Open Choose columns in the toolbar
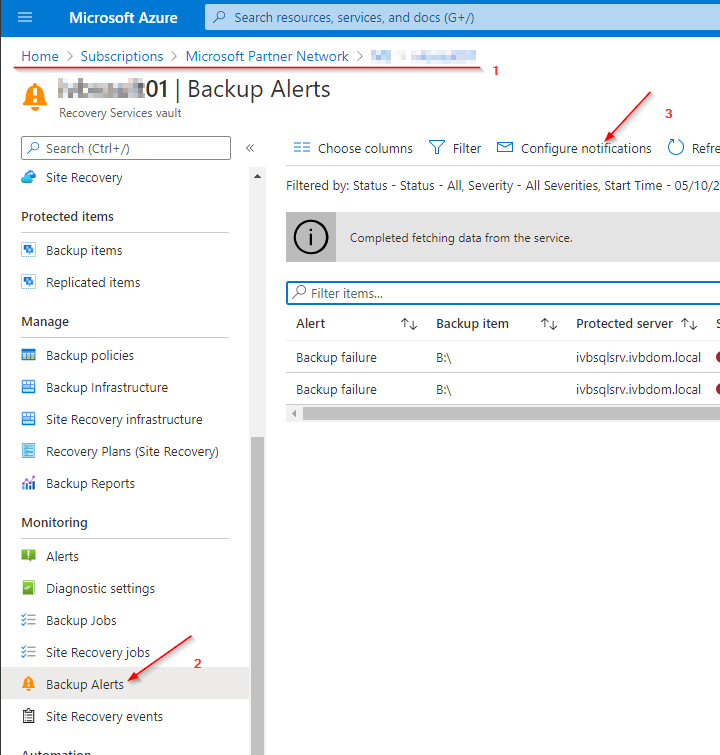 [x=365, y=148]
